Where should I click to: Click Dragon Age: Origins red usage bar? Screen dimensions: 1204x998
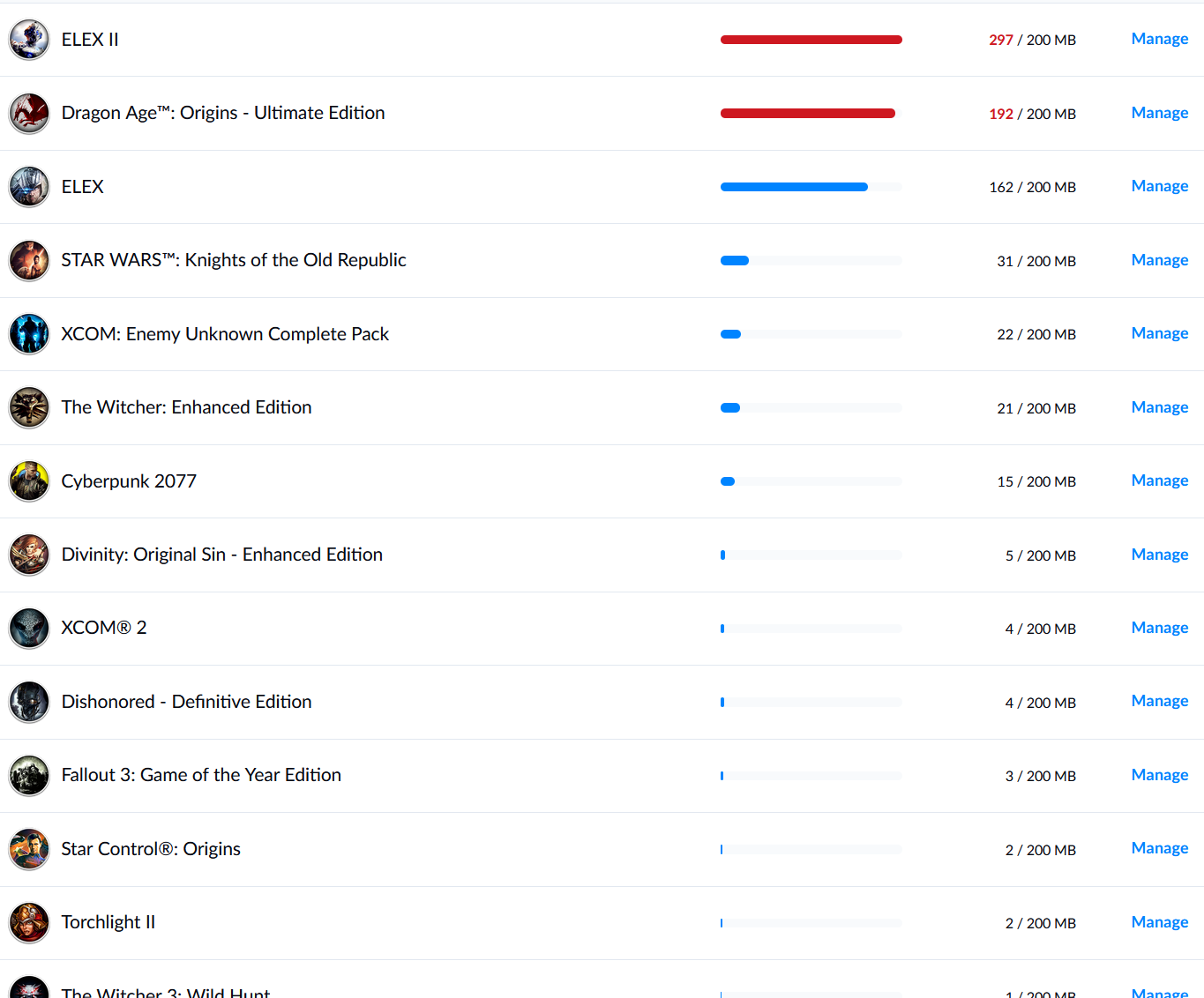(808, 114)
